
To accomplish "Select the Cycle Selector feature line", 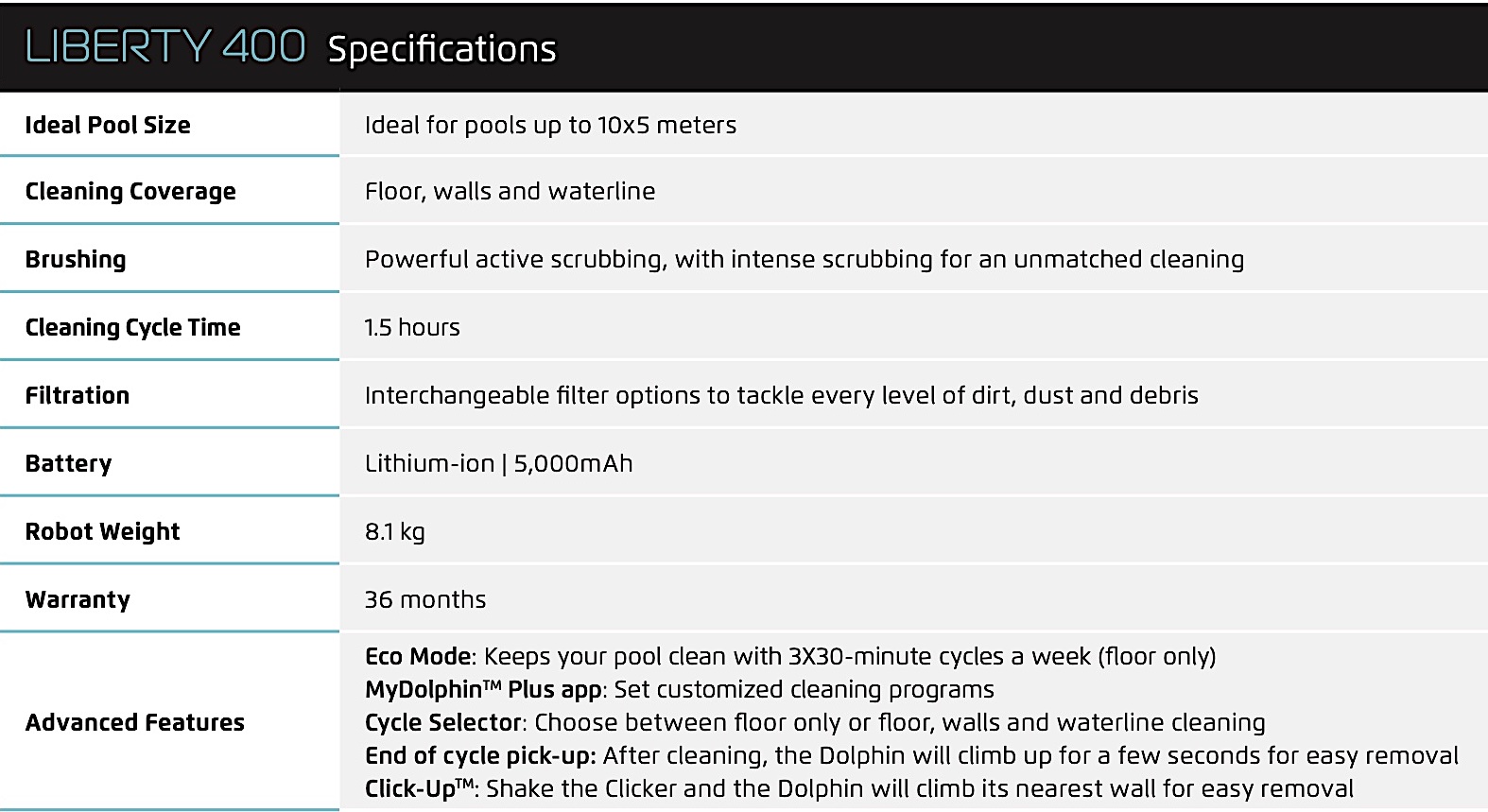I will point(815,722).
